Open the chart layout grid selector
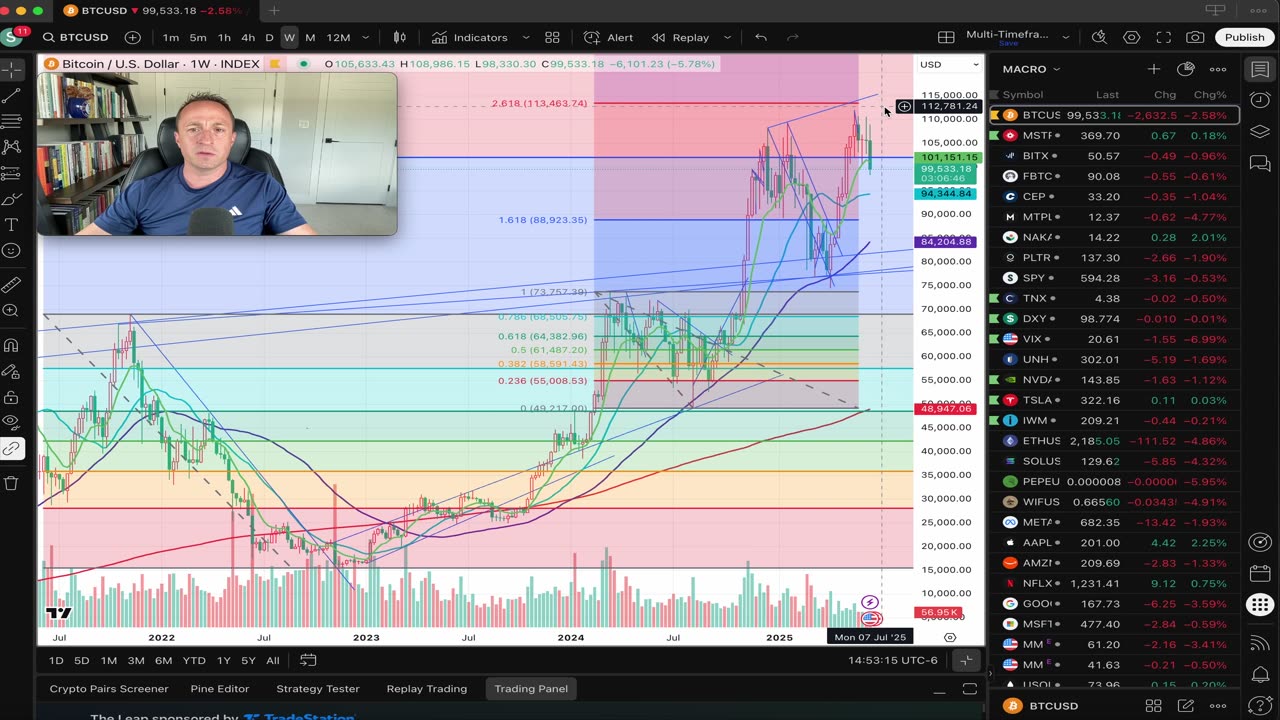1280x720 pixels. tap(946, 37)
